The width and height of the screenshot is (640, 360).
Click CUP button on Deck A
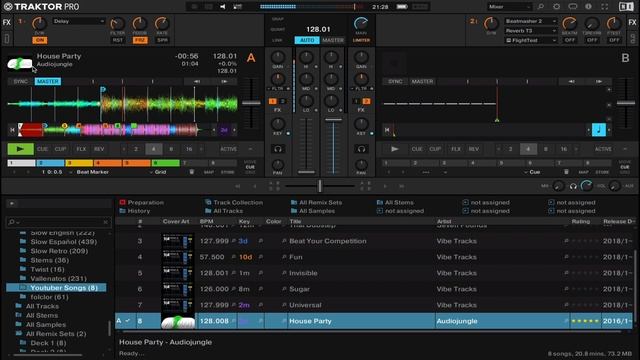[60, 149]
